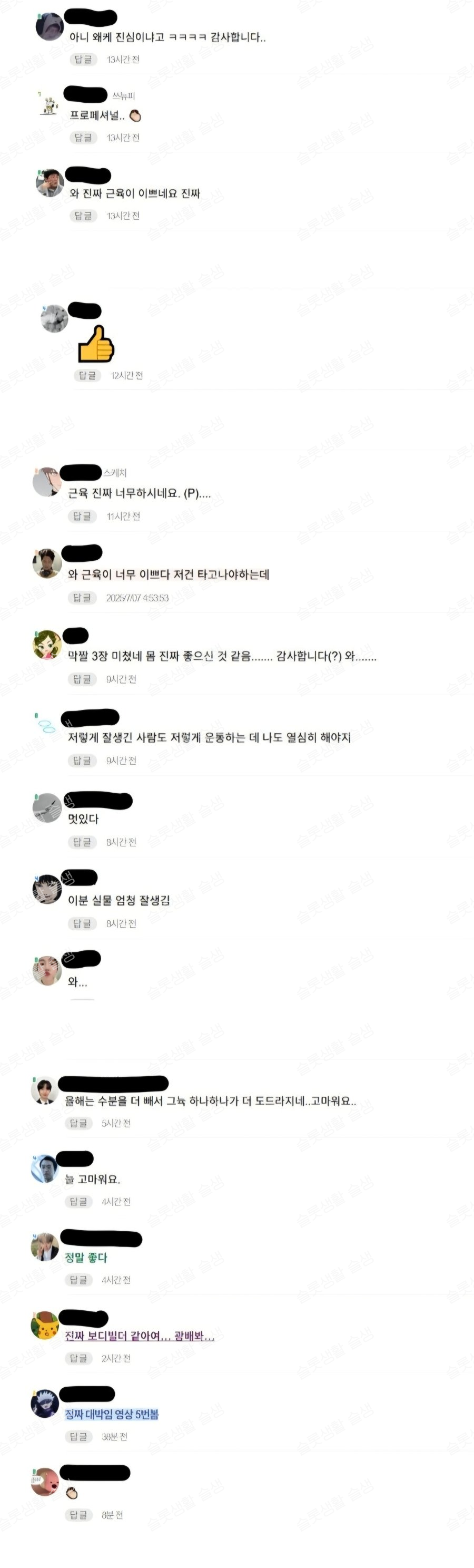
Task: Click the reply button on the 8분 전 comment
Action: click(x=78, y=1515)
